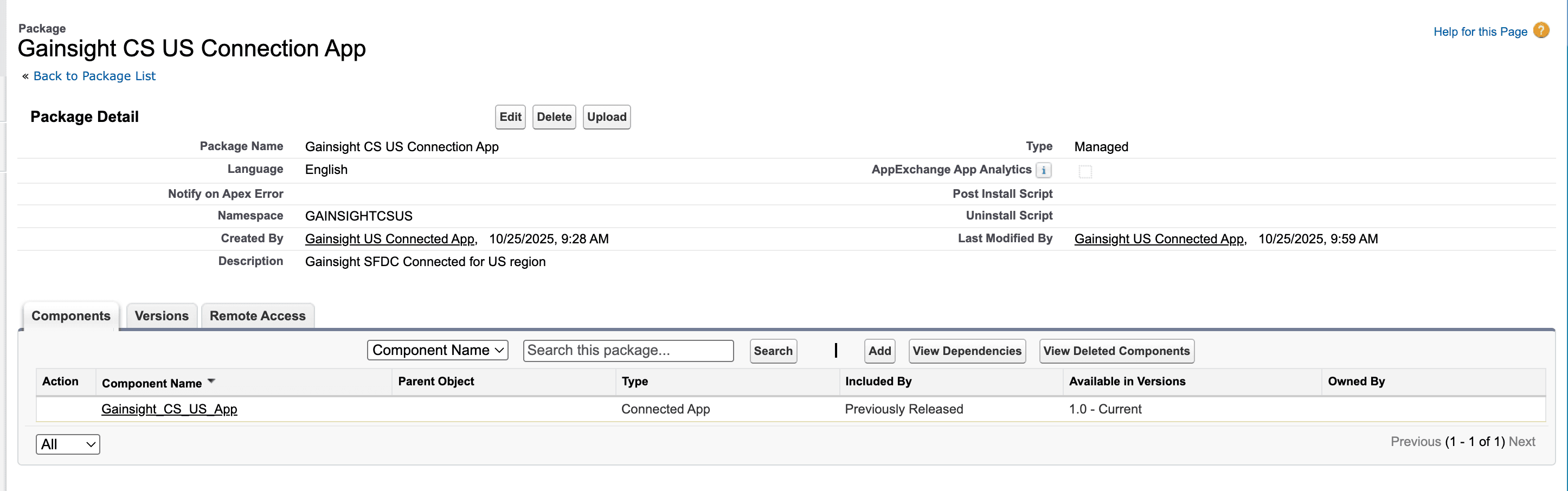Click the Edit button
The width and height of the screenshot is (1568, 491).
click(510, 117)
